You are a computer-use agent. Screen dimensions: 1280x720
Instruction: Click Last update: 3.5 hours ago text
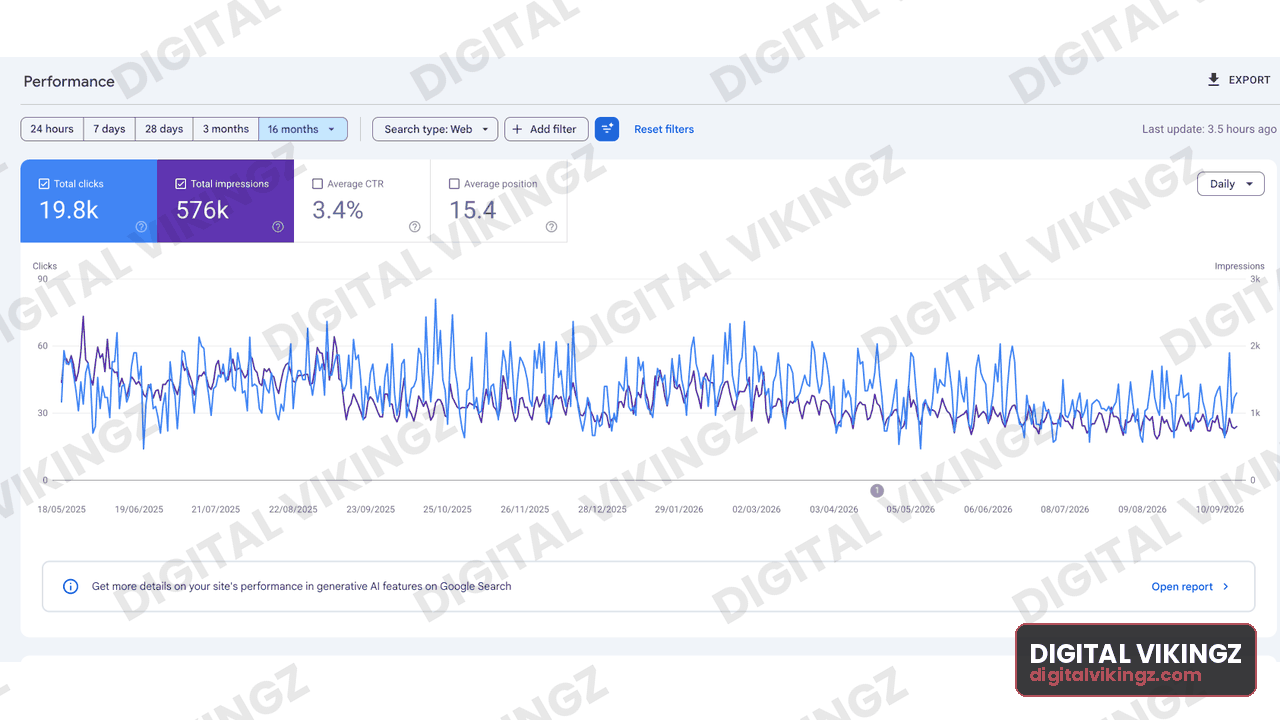[1209, 129]
